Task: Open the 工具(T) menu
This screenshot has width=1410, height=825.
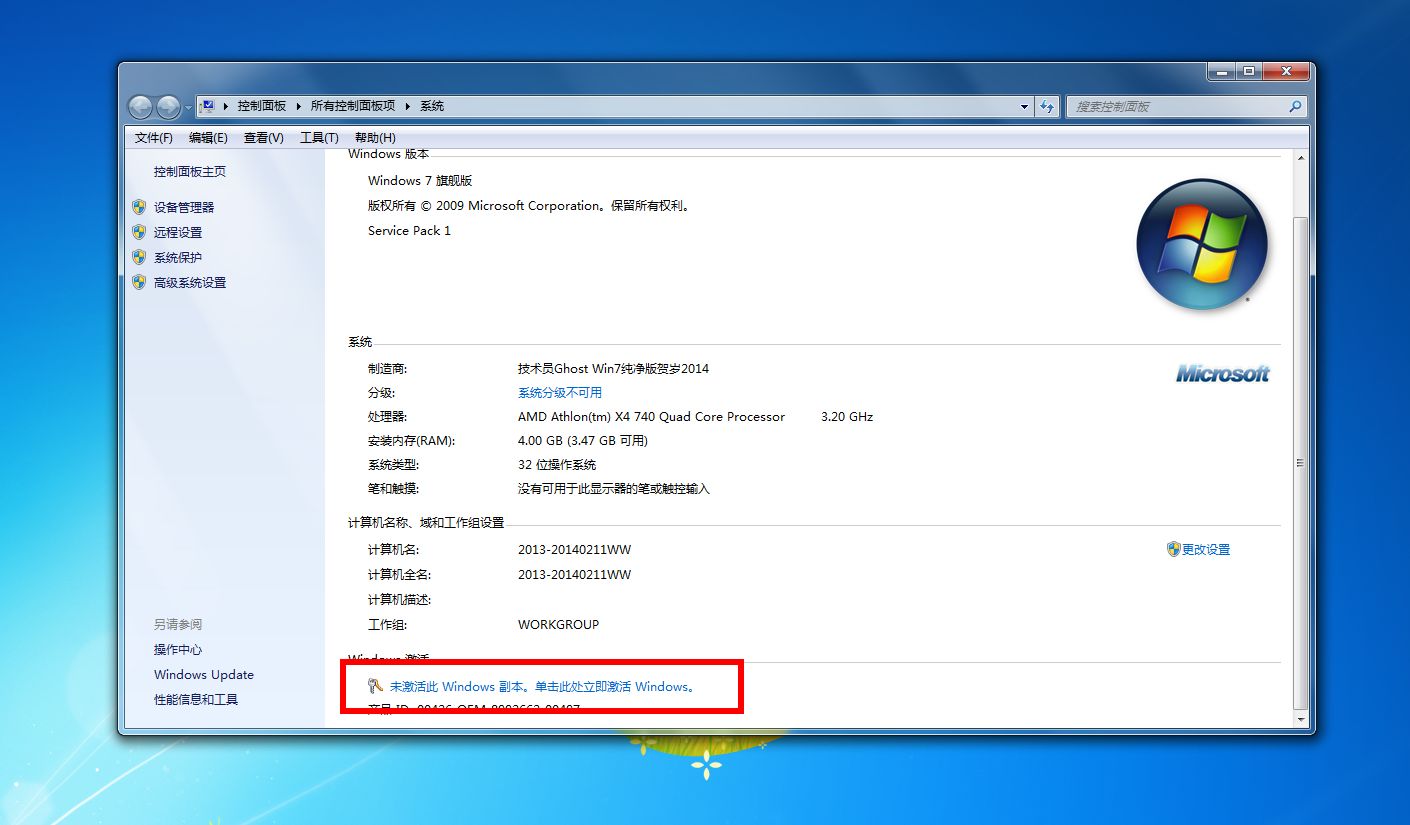Action: click(x=319, y=137)
